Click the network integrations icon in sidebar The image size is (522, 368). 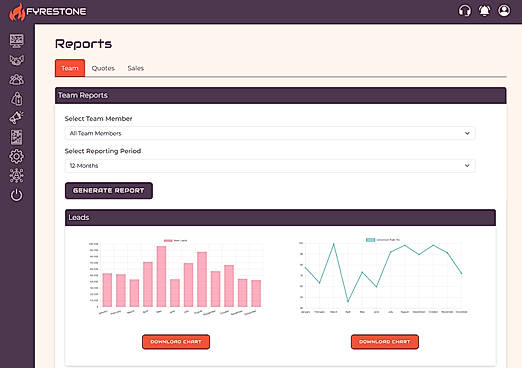pos(16,176)
